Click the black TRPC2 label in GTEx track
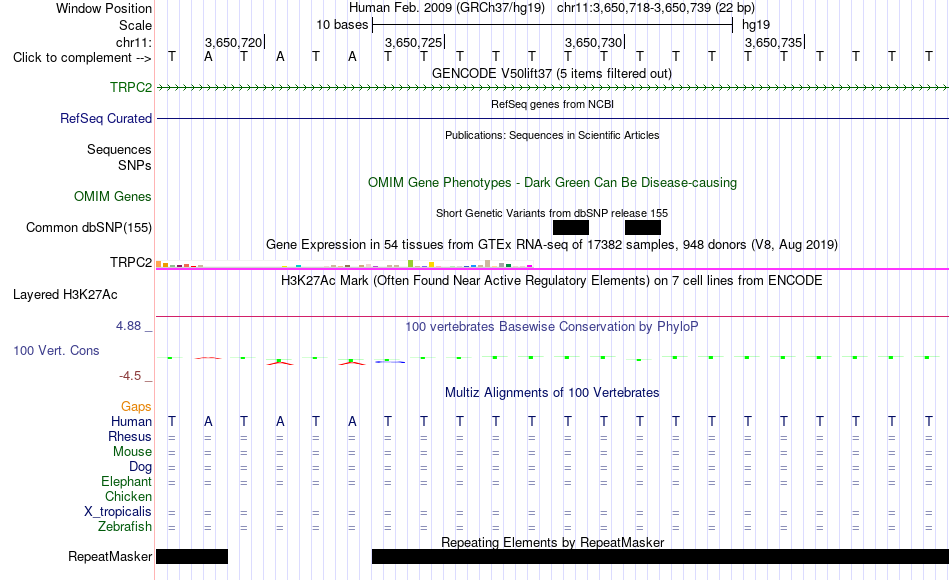Viewport: 950px width, 580px height. click(x=131, y=262)
